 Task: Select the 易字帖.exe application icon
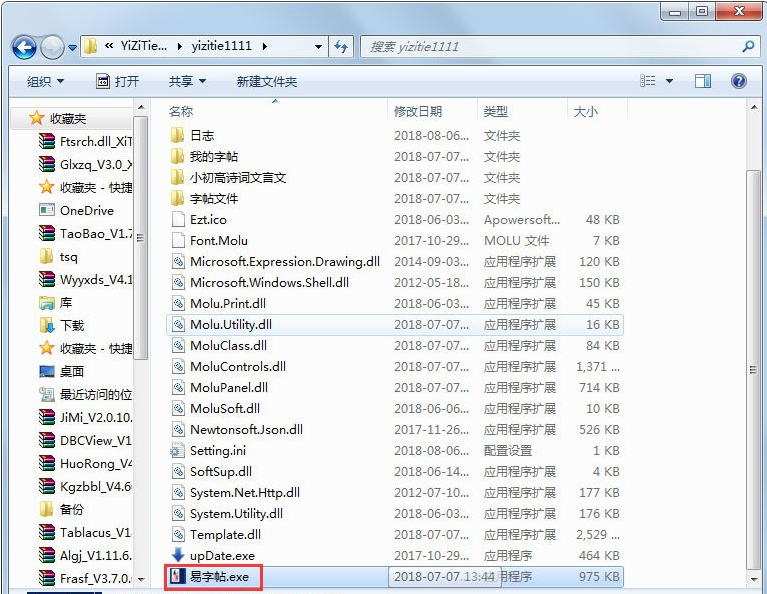[x=177, y=576]
